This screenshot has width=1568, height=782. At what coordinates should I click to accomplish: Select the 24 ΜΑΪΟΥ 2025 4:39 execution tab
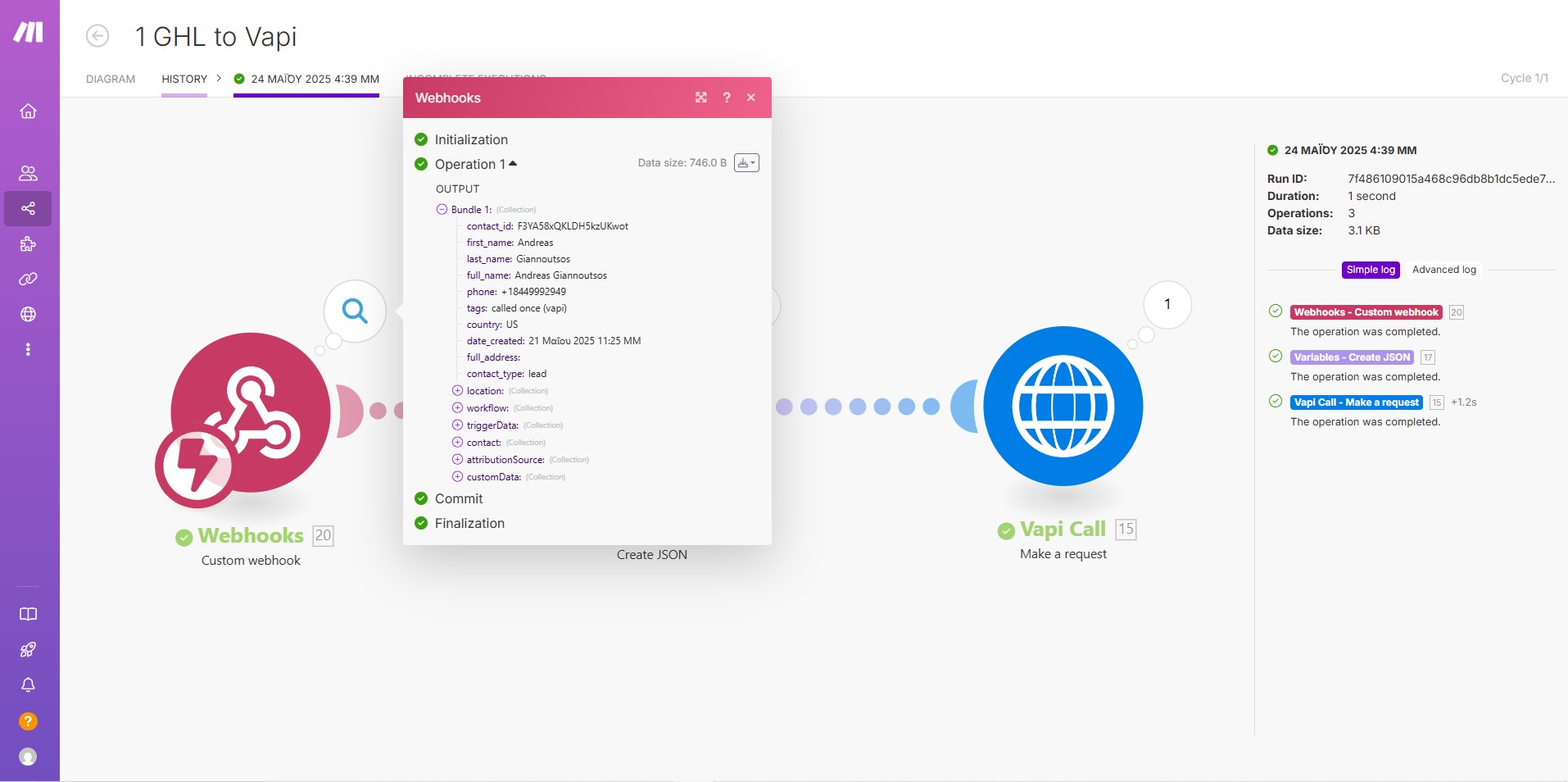click(306, 80)
